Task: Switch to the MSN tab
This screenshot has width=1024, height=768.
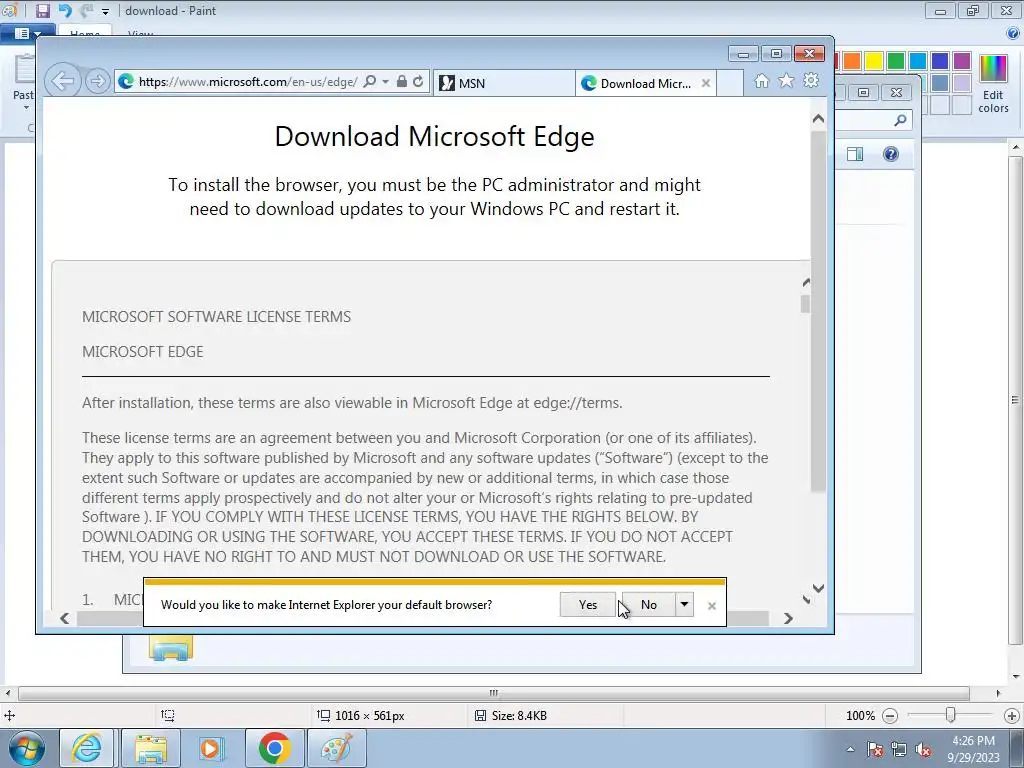Action: [504, 83]
